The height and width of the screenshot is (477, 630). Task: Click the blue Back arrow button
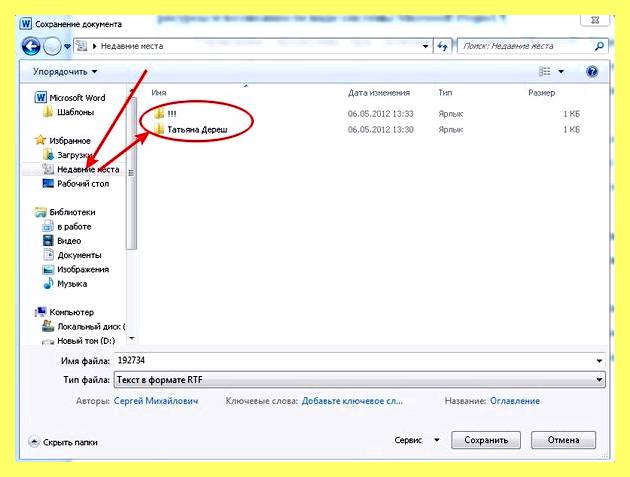pos(31,47)
